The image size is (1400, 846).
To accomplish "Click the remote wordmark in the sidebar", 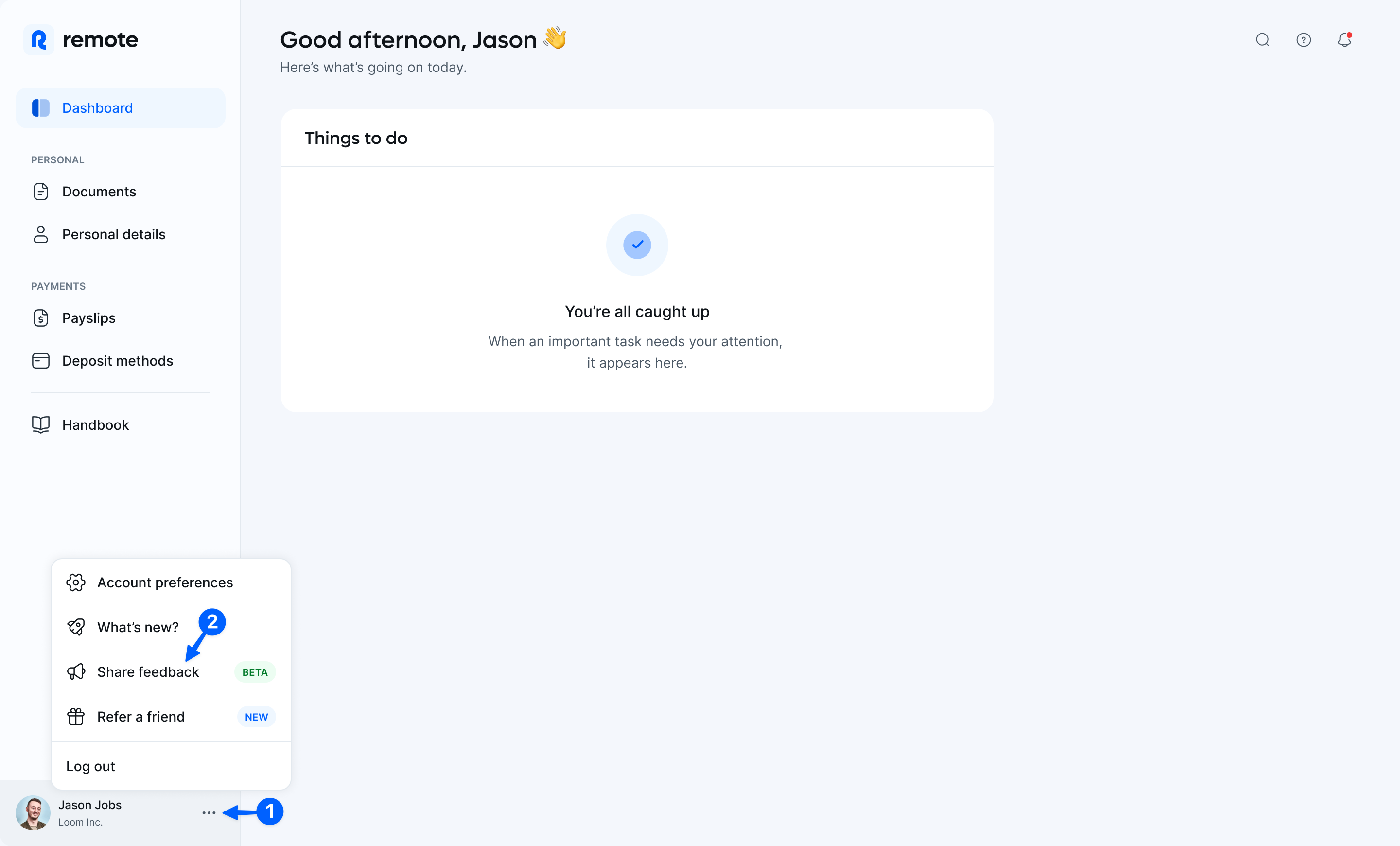I will tap(101, 40).
